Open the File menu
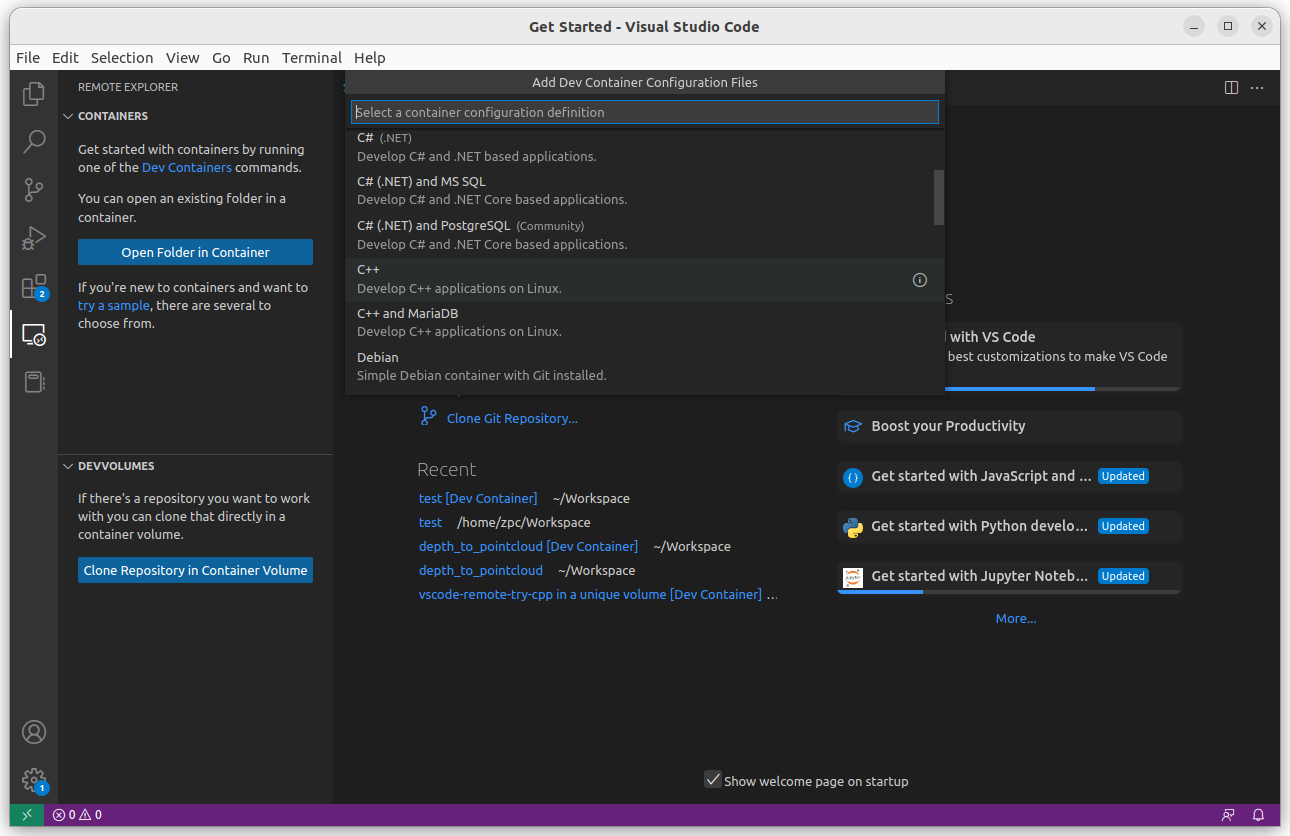Screen dimensions: 1290x836 pos(28,58)
